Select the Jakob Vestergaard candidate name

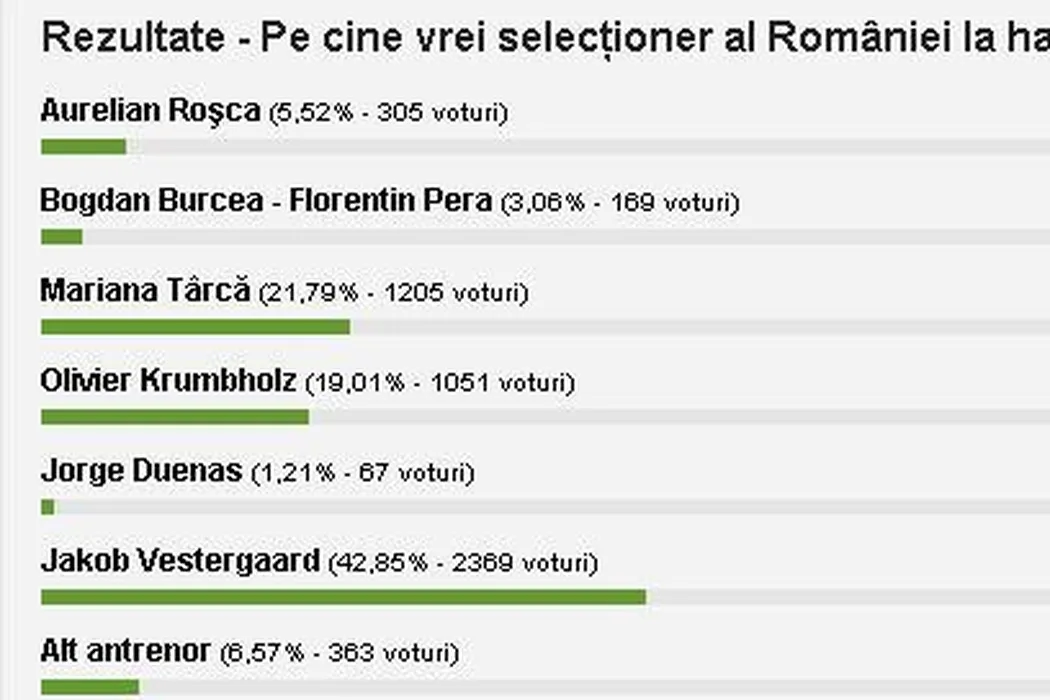[180, 560]
